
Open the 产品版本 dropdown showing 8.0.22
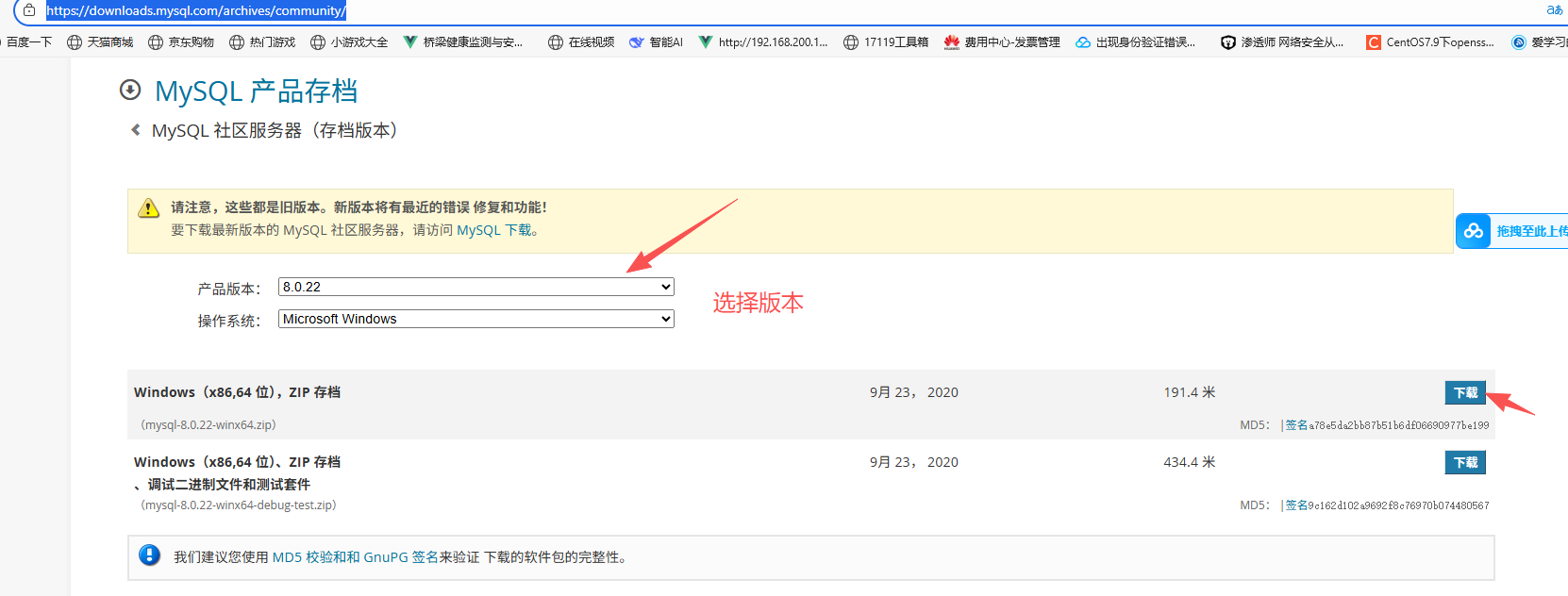point(476,287)
